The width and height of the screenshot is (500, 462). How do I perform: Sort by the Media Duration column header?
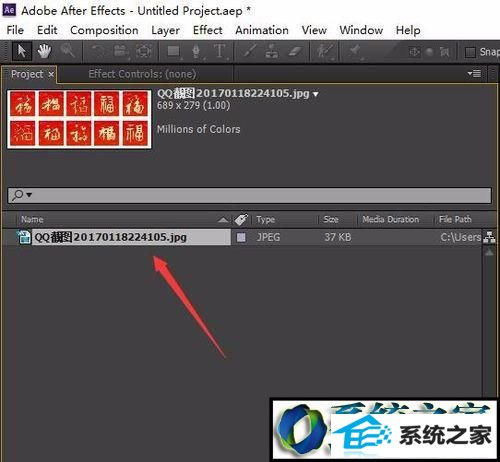390,219
